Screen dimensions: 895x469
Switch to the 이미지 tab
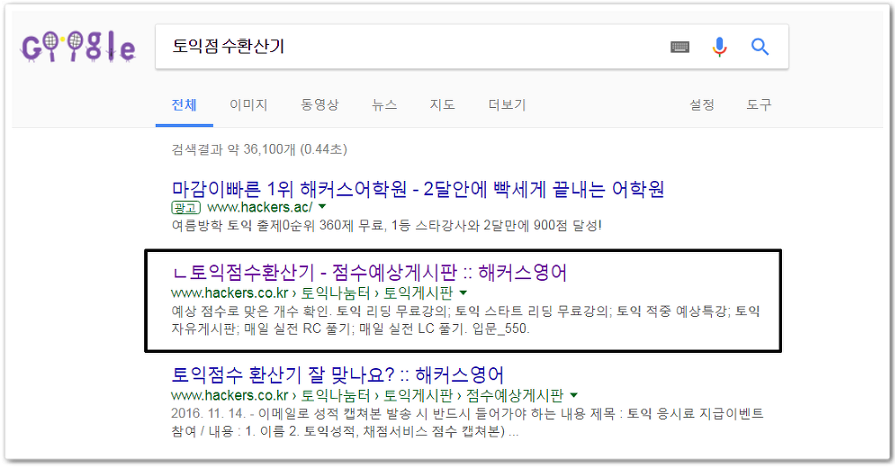(248, 105)
